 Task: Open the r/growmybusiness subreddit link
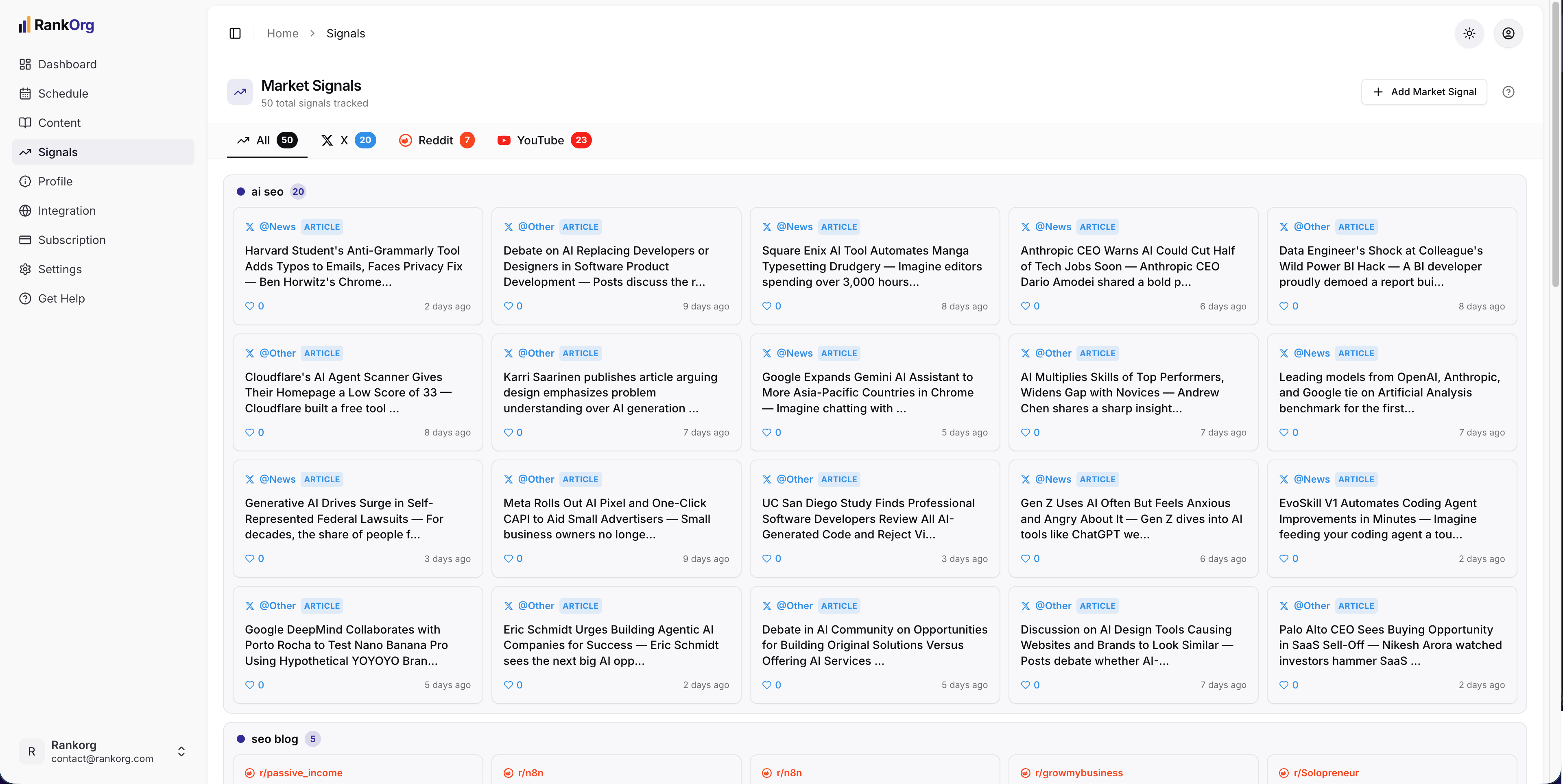pyautogui.click(x=1078, y=773)
